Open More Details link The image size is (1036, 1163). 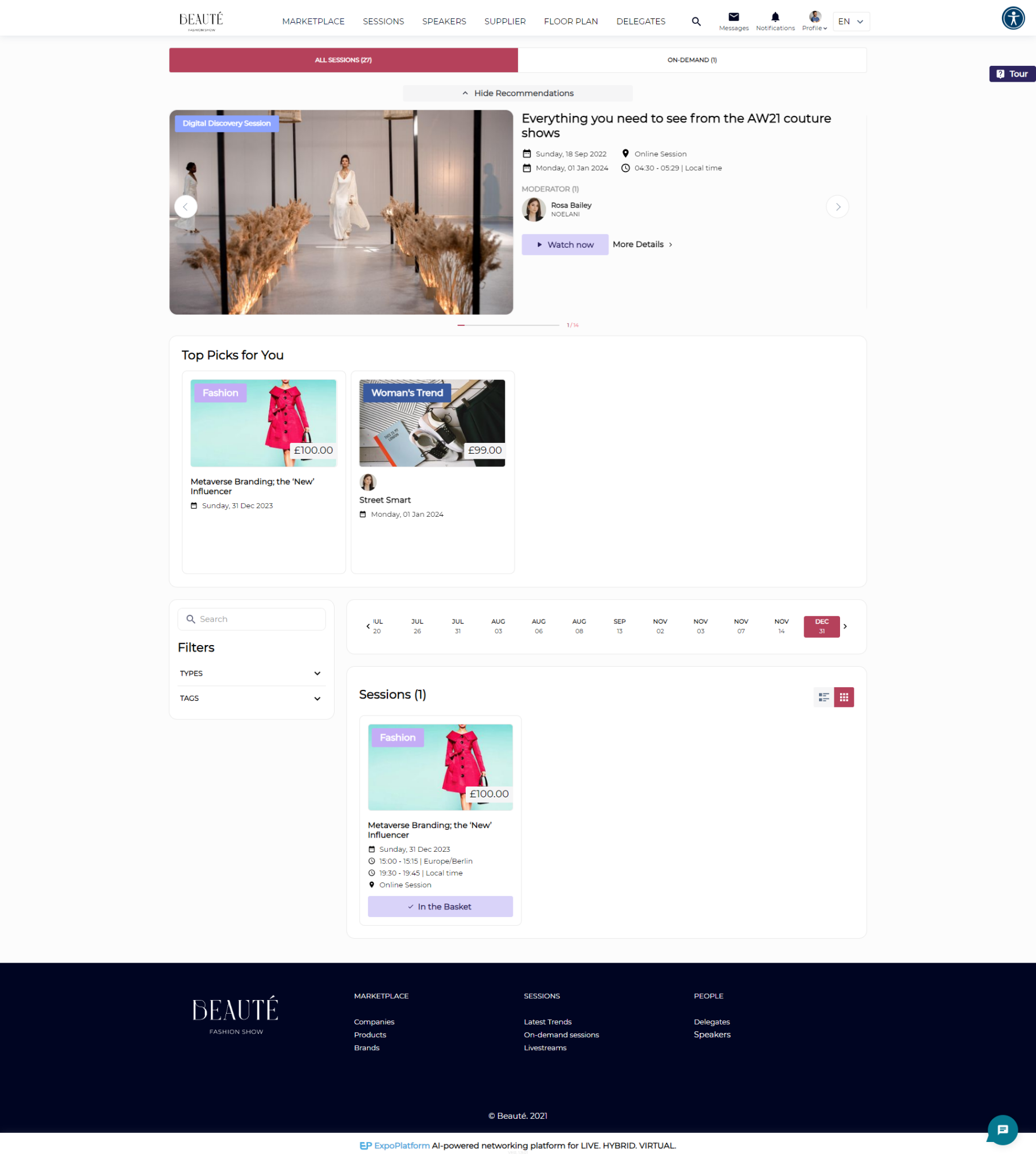pos(642,245)
